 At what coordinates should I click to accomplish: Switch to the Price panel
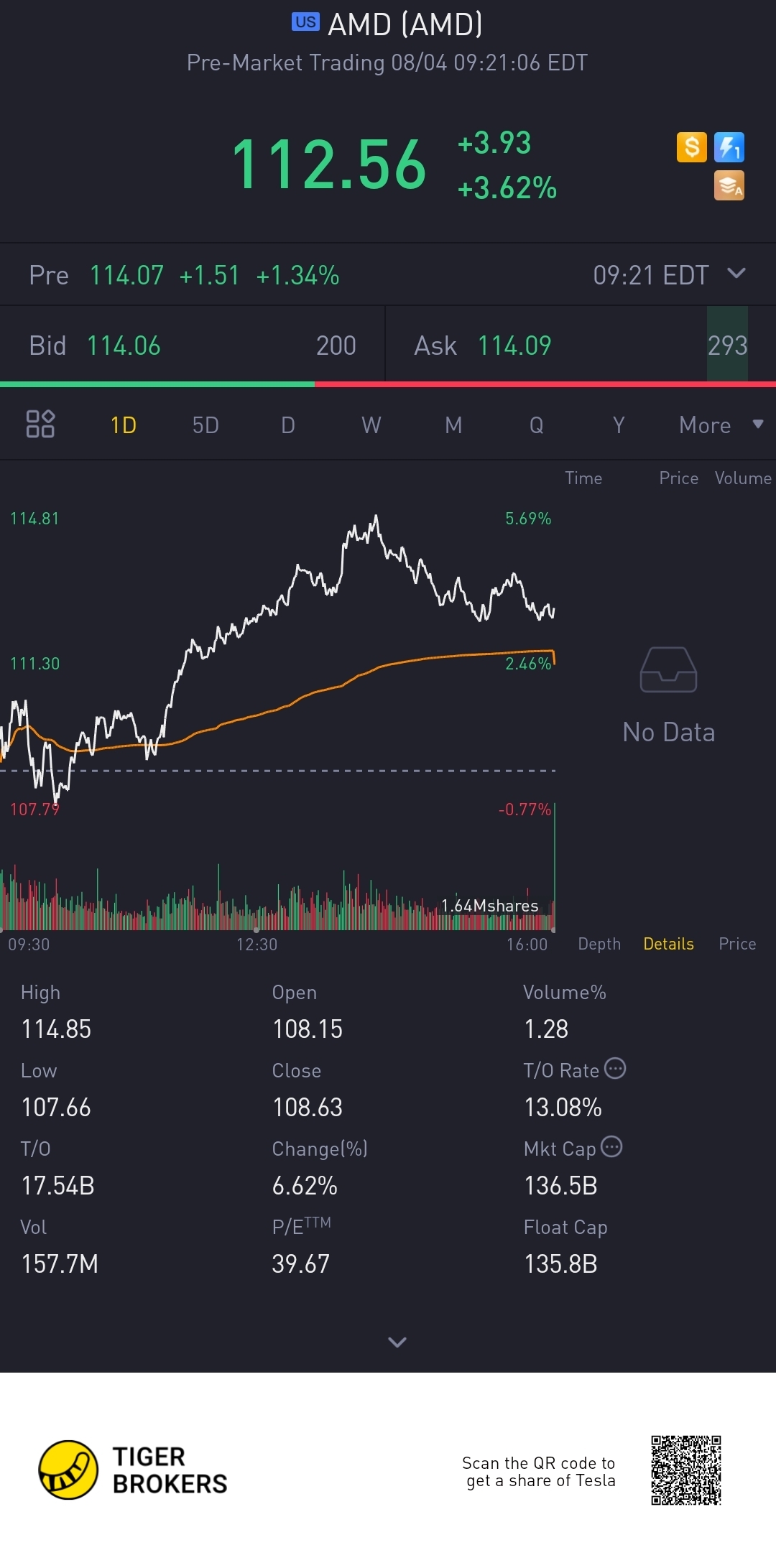[x=737, y=944]
